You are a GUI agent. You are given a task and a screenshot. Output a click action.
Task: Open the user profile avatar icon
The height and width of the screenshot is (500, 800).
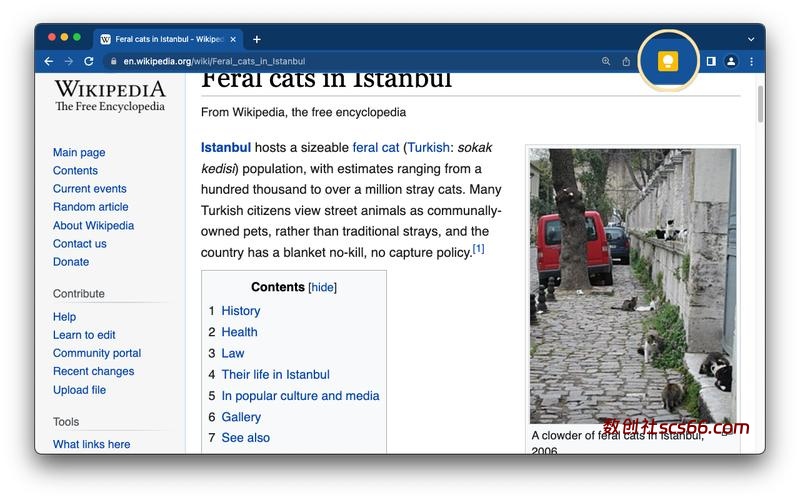click(x=731, y=61)
